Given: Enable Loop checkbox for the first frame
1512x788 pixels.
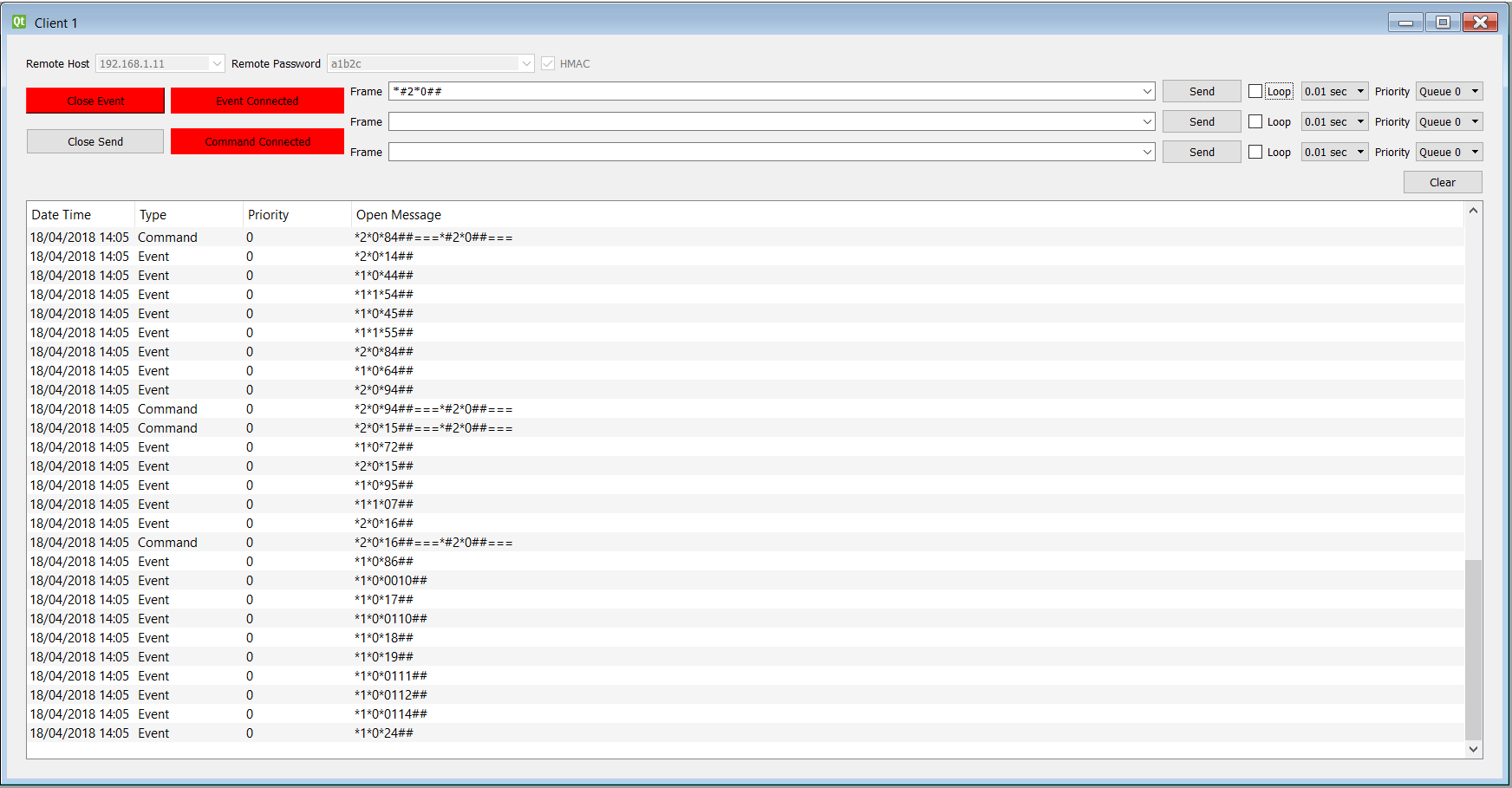Looking at the screenshot, I should tap(1255, 91).
